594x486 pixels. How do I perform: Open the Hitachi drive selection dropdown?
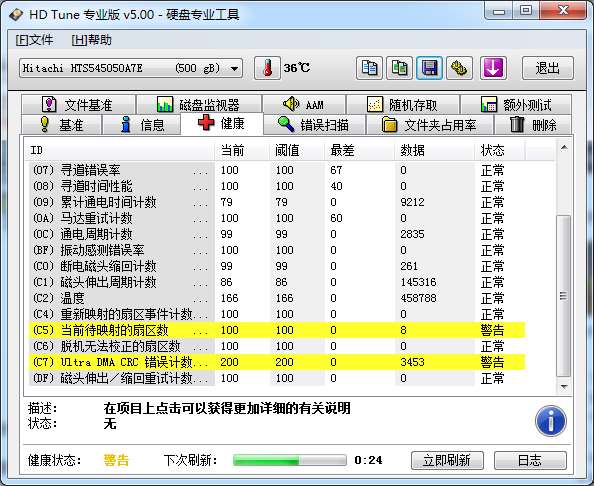pos(131,68)
